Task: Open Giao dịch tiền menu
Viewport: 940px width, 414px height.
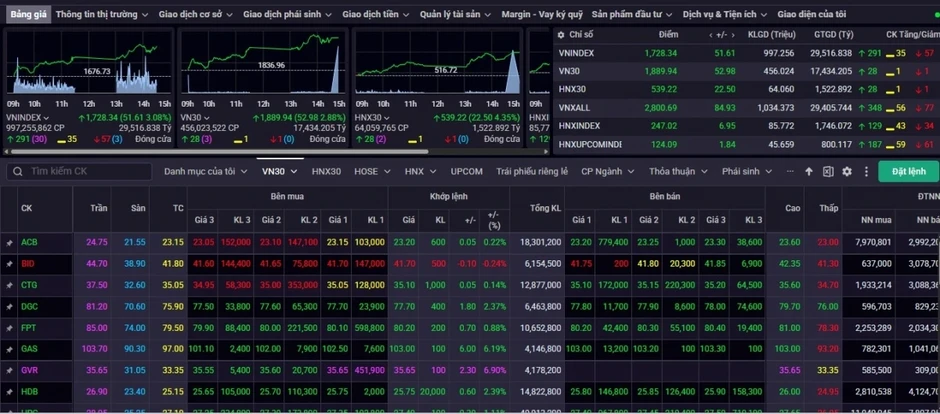Action: (376, 14)
